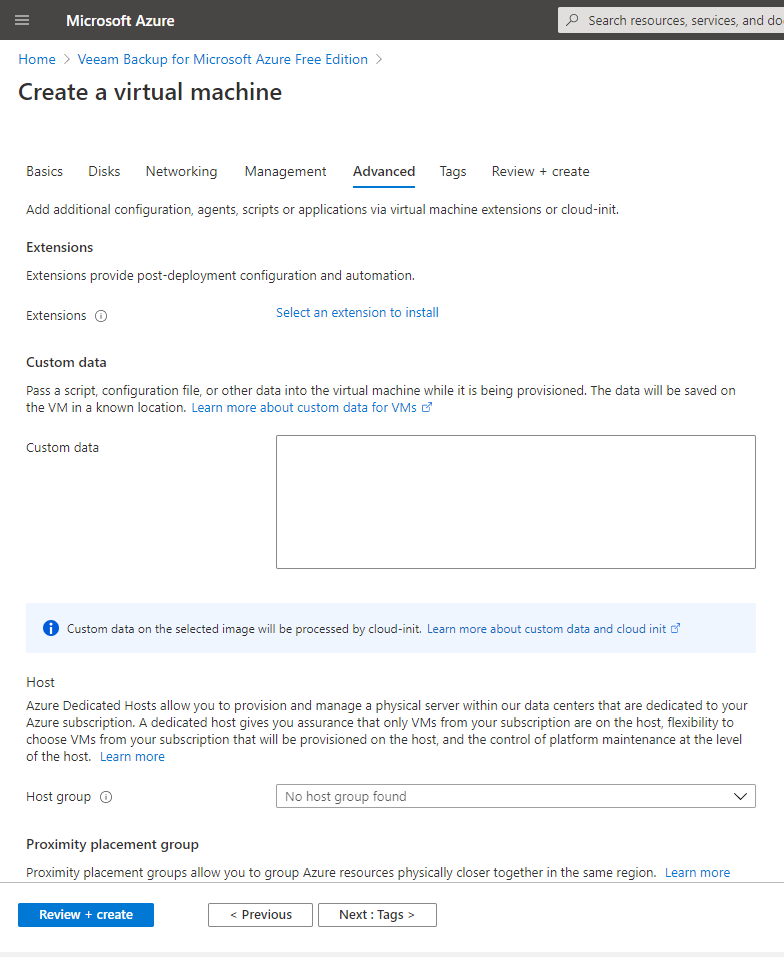Viewport: 784px width, 957px height.
Task: Click the Extensions info icon
Action: coord(101,316)
